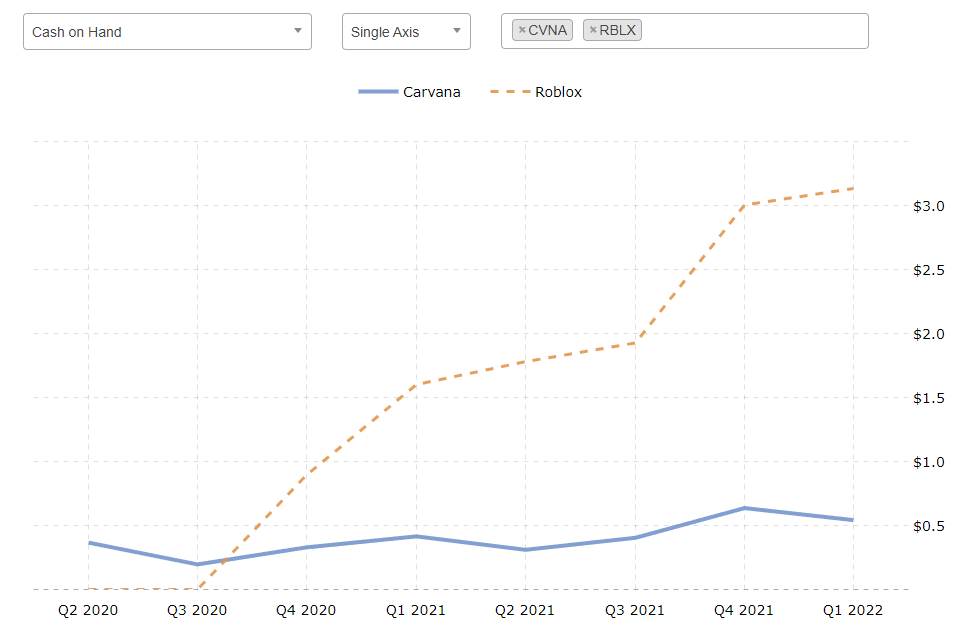Click the $1.5 y-axis value
This screenshot has width=967, height=639.
pyautogui.click(x=929, y=398)
